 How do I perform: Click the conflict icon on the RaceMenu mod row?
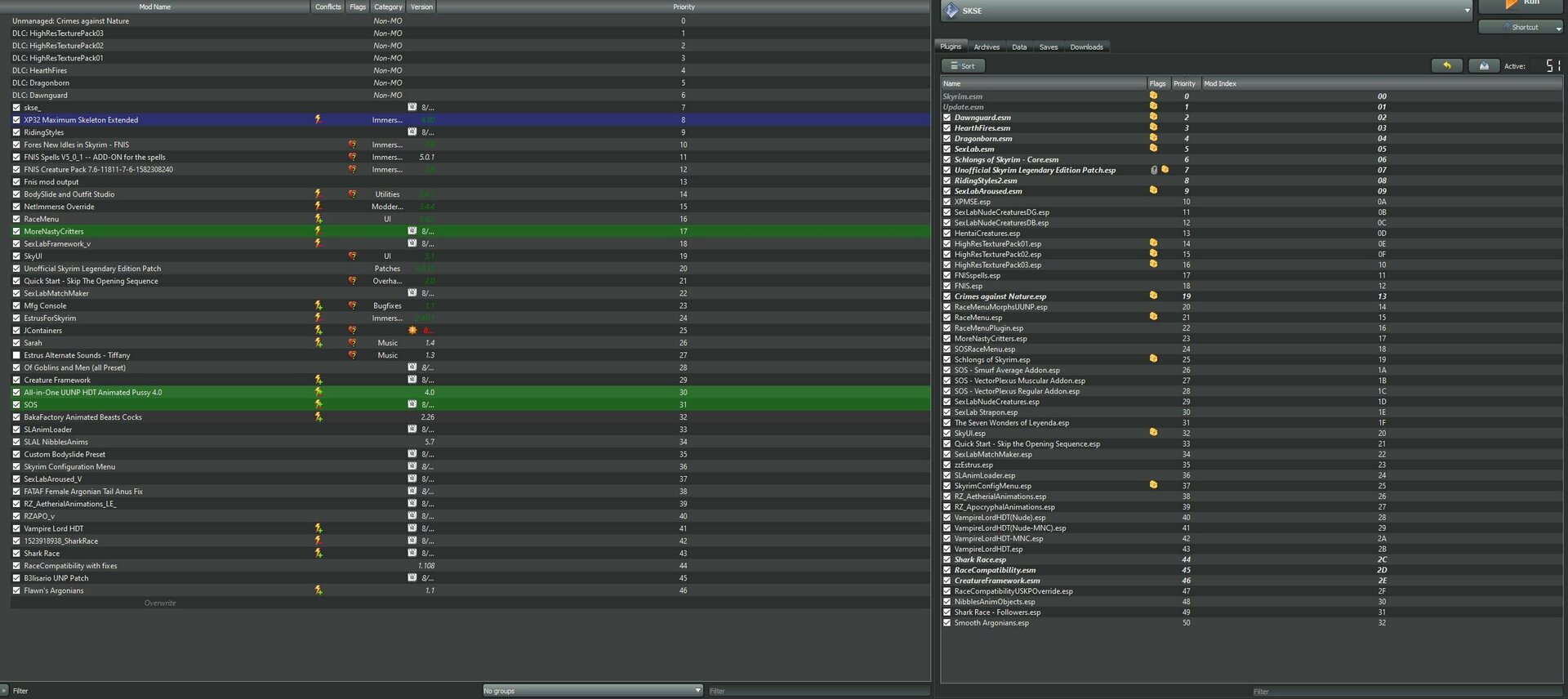pos(318,219)
